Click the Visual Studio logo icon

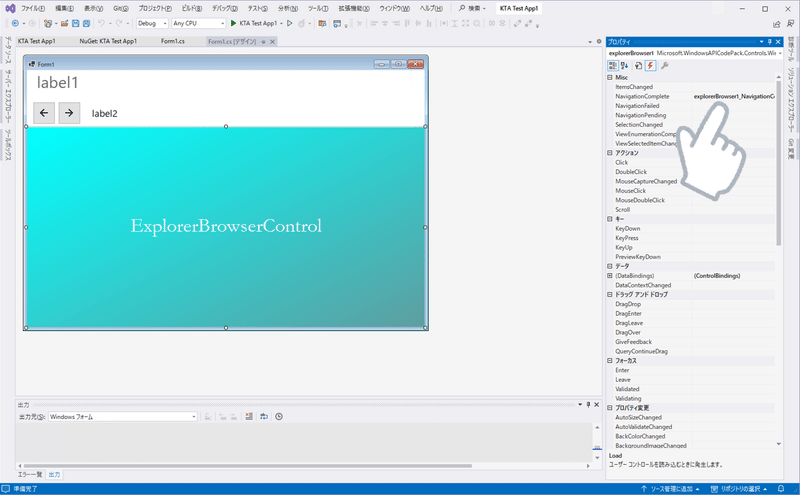(x=10, y=9)
